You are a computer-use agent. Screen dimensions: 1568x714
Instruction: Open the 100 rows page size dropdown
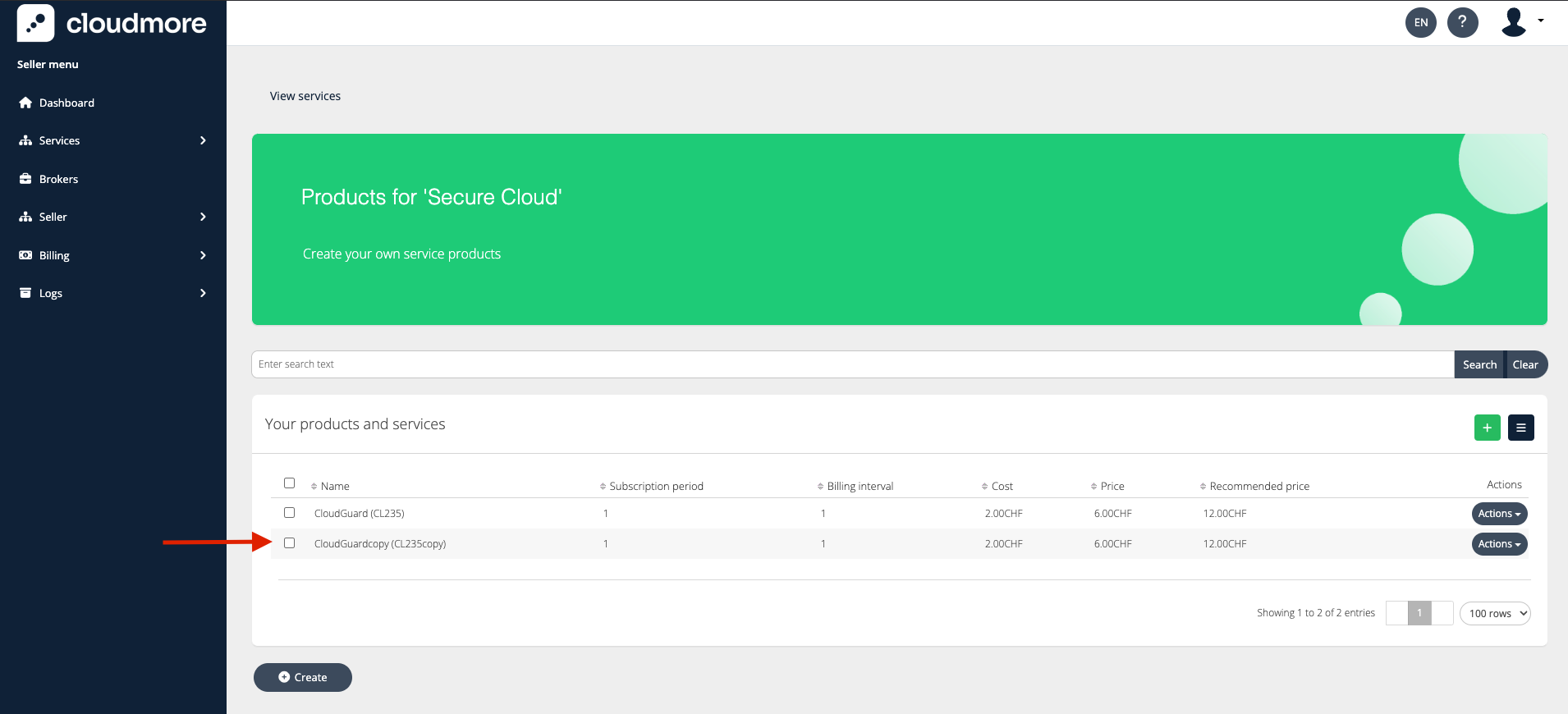click(1494, 613)
